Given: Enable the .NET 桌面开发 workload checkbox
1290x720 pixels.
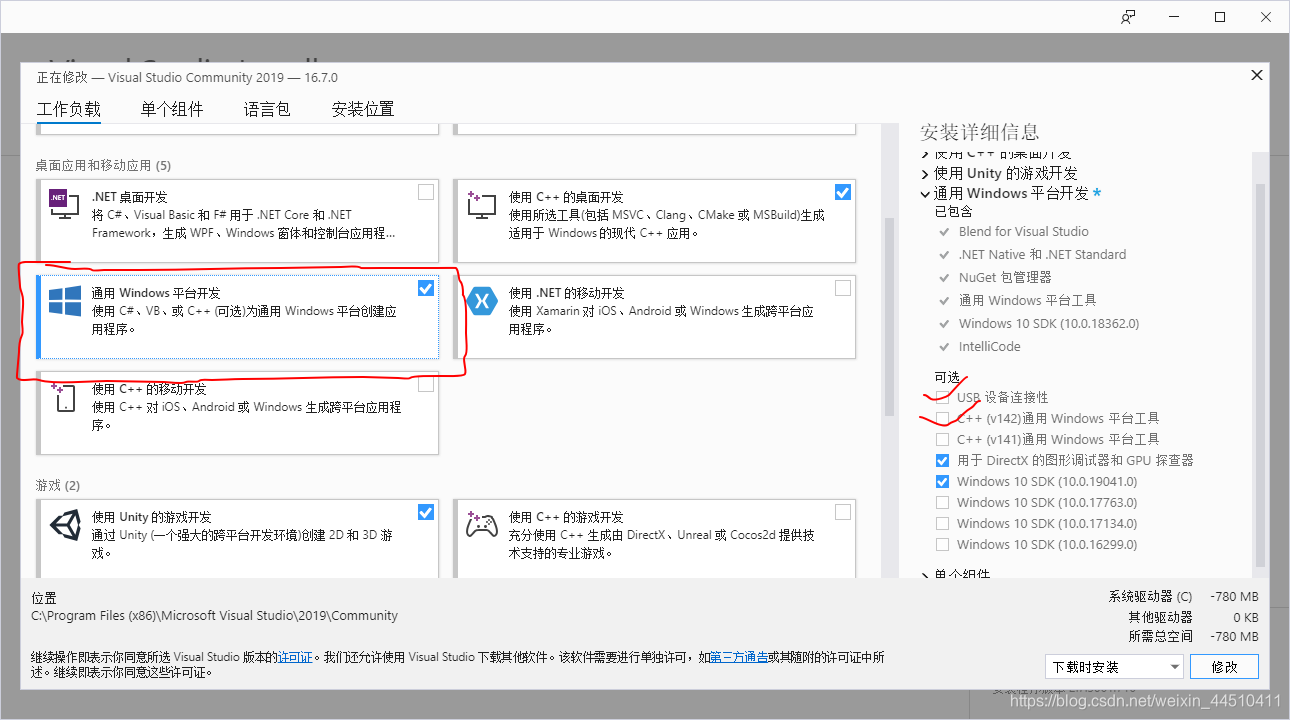Looking at the screenshot, I should coord(426,192).
